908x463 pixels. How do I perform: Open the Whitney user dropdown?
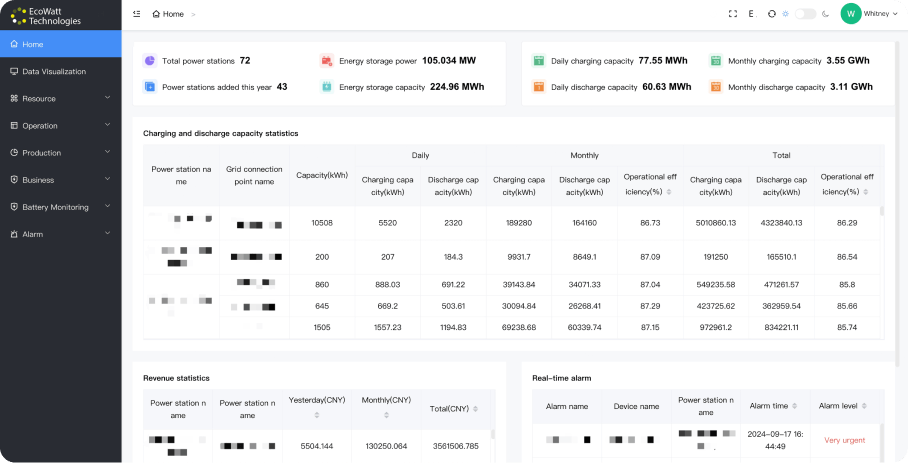pos(869,14)
